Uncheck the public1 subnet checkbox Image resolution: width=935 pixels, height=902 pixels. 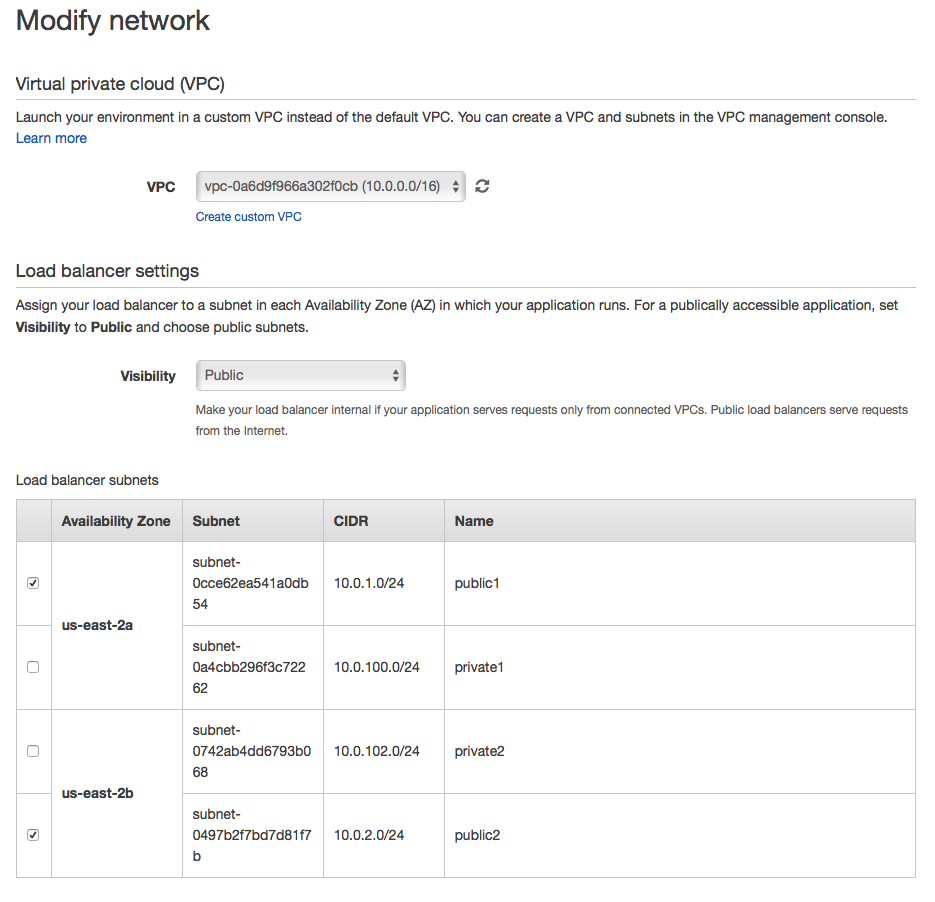click(x=33, y=583)
